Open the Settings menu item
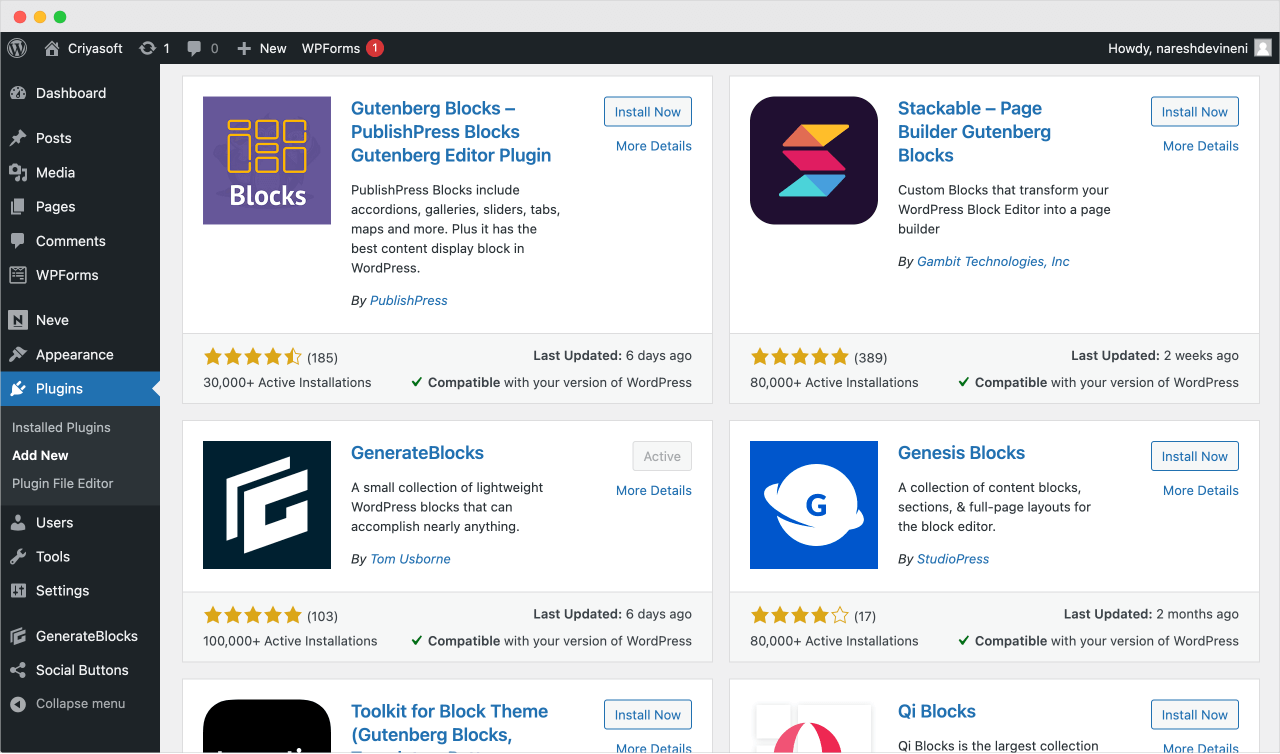Viewport: 1280px width, 754px height. pos(80,590)
